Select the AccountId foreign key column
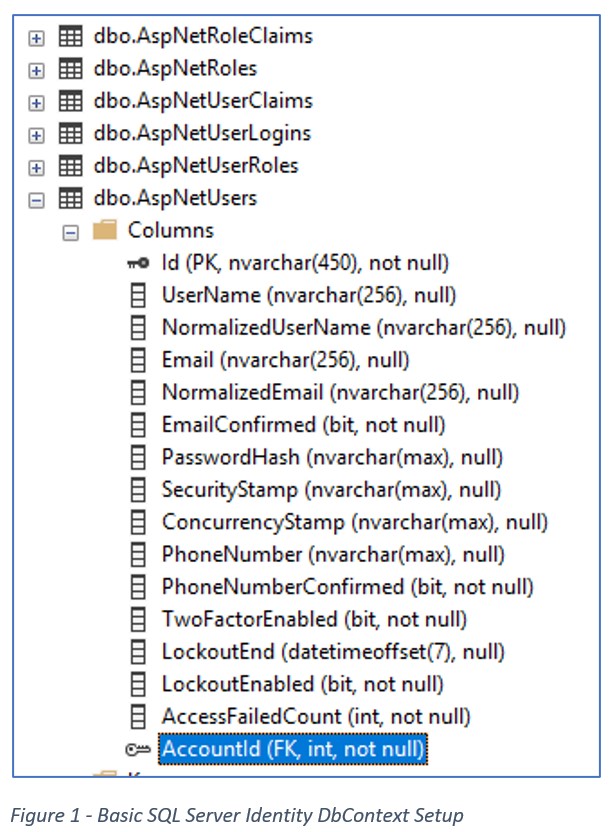 point(293,749)
